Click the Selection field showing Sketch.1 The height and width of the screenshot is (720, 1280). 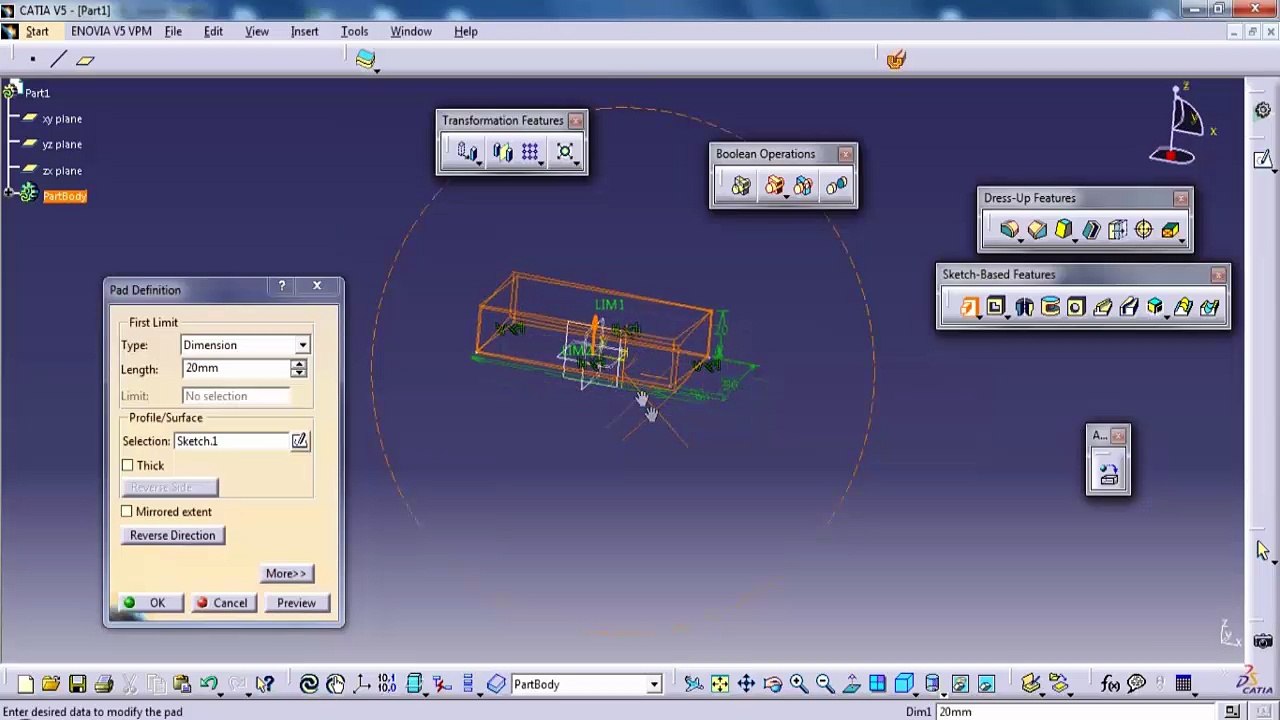coord(231,441)
